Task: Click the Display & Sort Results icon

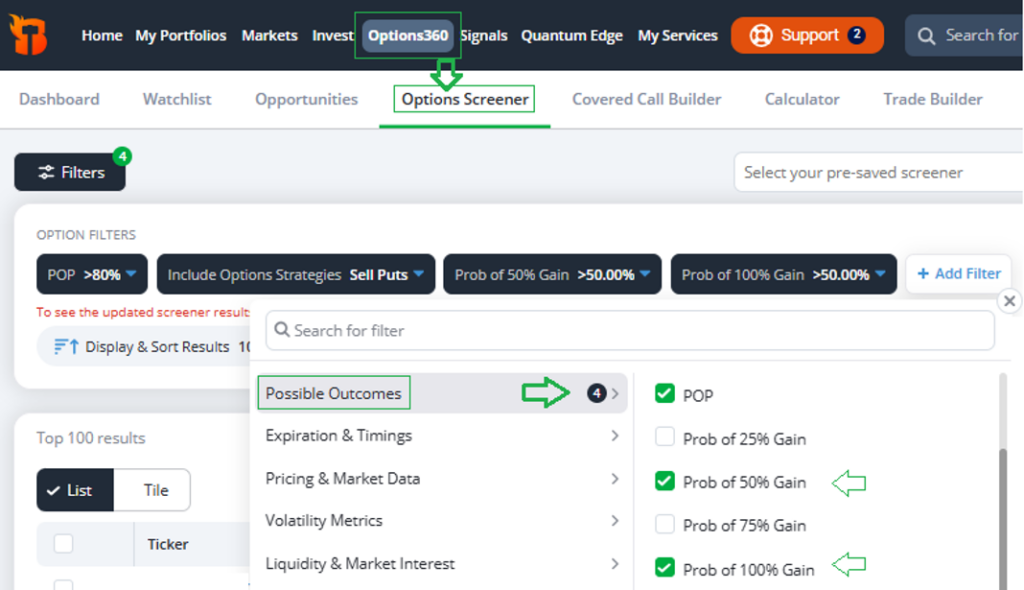Action: click(66, 346)
